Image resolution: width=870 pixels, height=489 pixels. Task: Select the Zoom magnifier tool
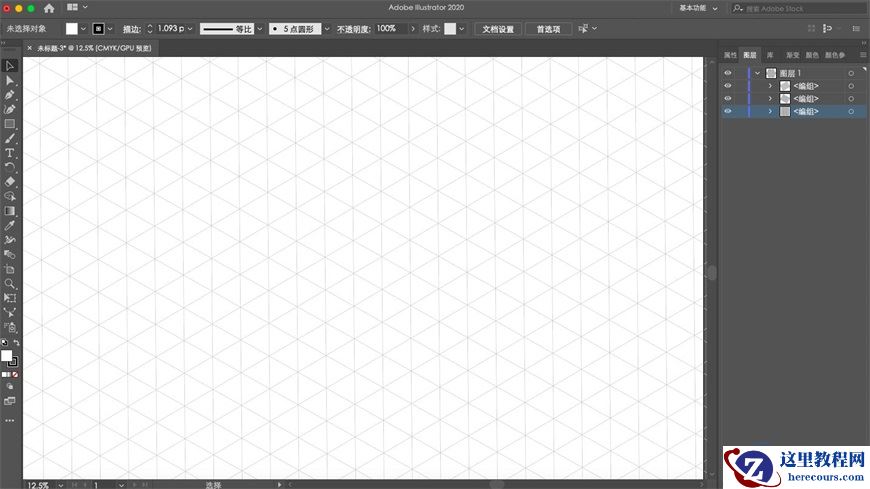pos(9,284)
